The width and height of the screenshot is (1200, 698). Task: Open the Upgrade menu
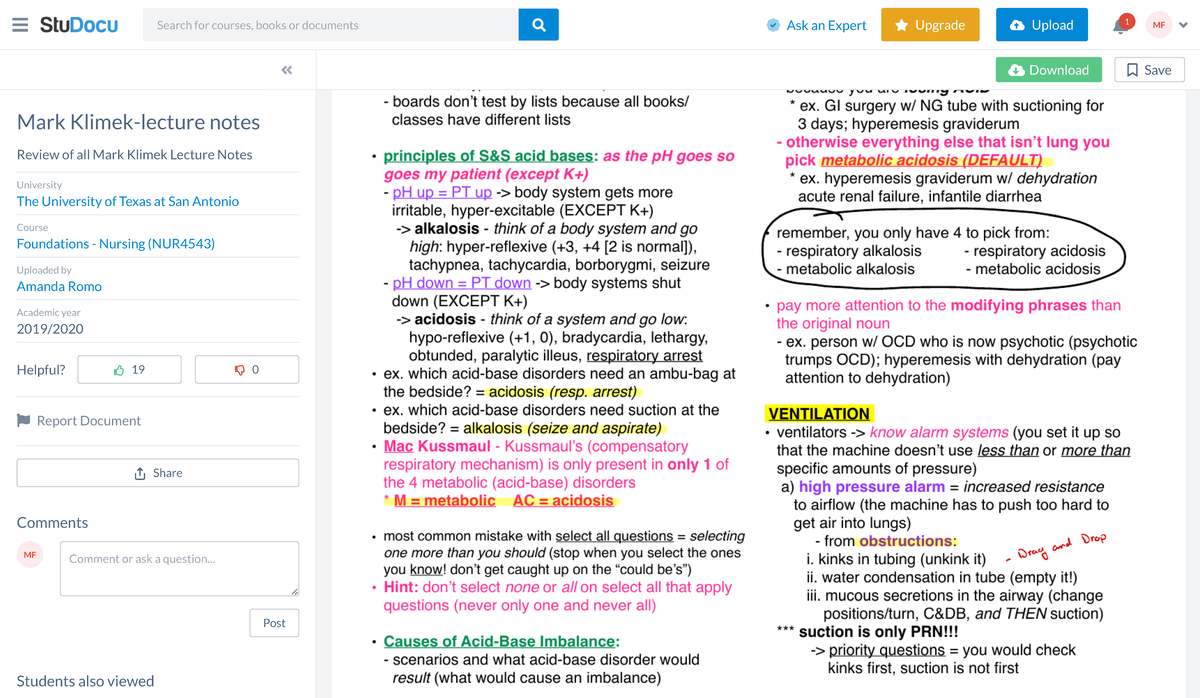930,24
